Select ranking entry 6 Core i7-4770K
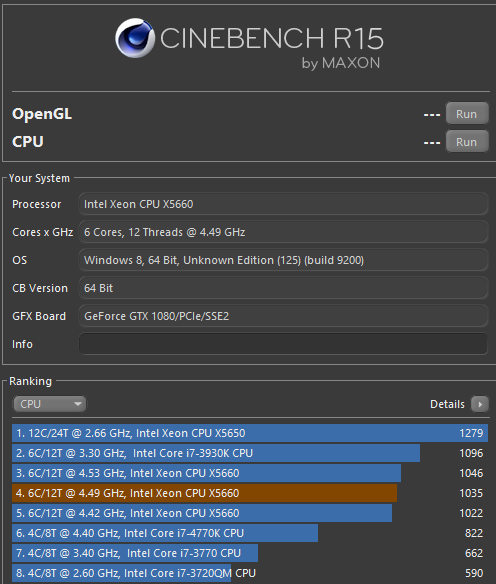 [x=250, y=533]
